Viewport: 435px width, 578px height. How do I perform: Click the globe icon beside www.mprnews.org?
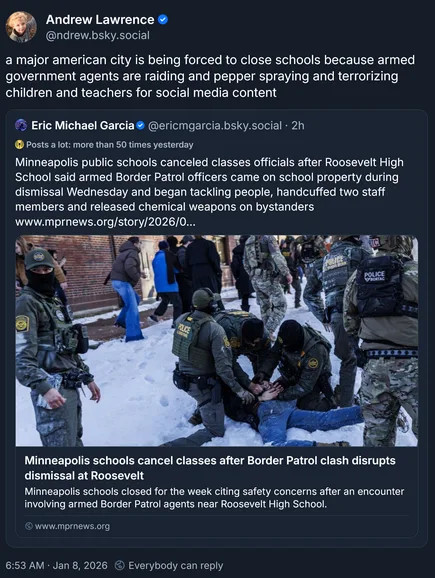(29, 526)
